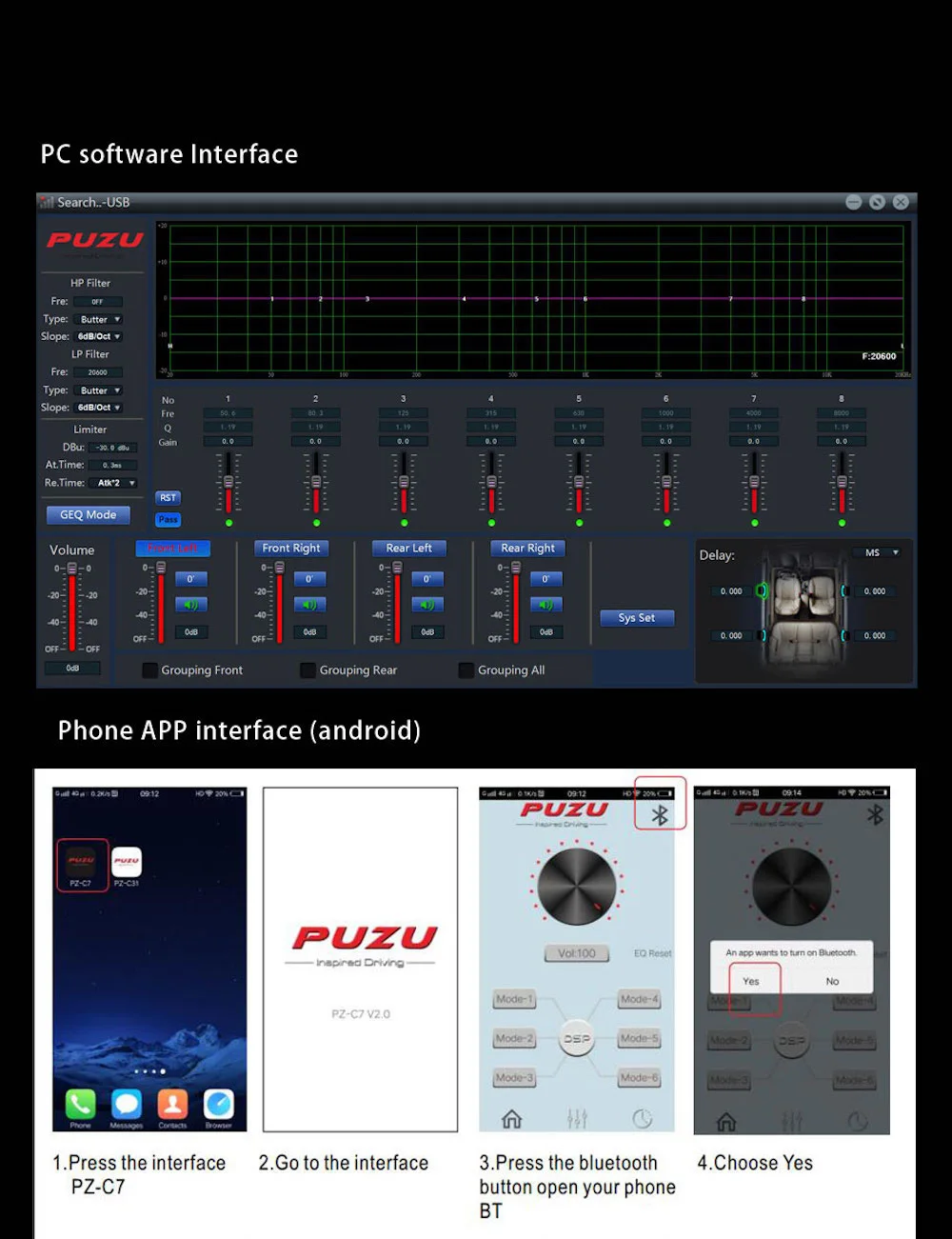The width and height of the screenshot is (952, 1239).
Task: Enable the Grouping All checkbox
Action: 466,670
